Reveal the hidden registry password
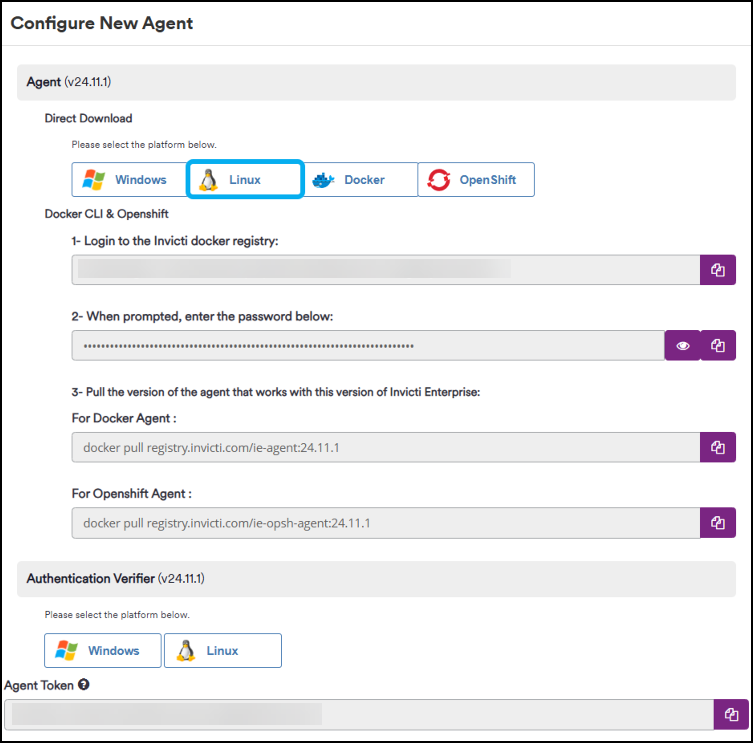Image resolution: width=753 pixels, height=743 pixels. (682, 345)
